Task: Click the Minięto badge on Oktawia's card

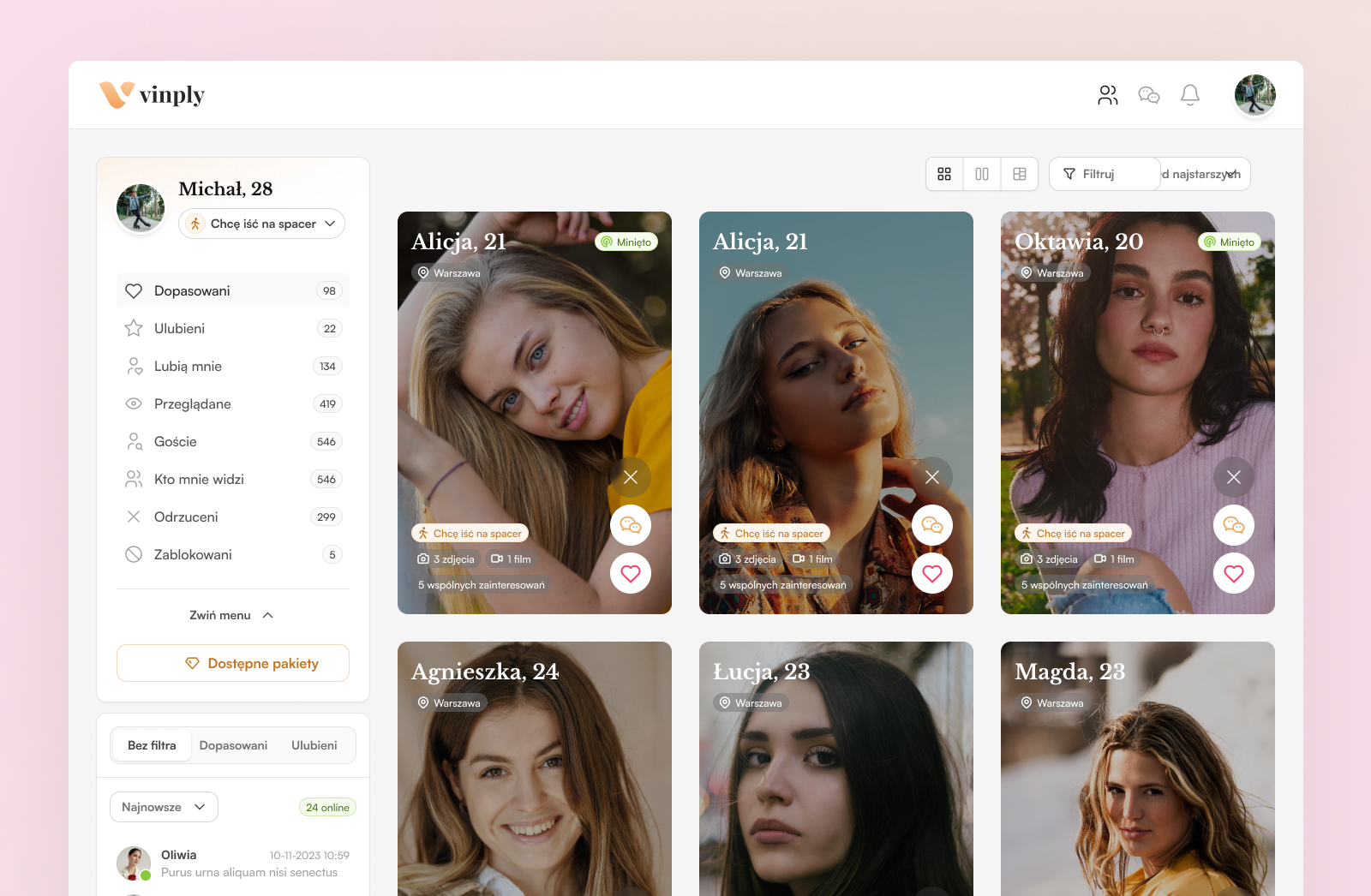Action: click(1230, 242)
